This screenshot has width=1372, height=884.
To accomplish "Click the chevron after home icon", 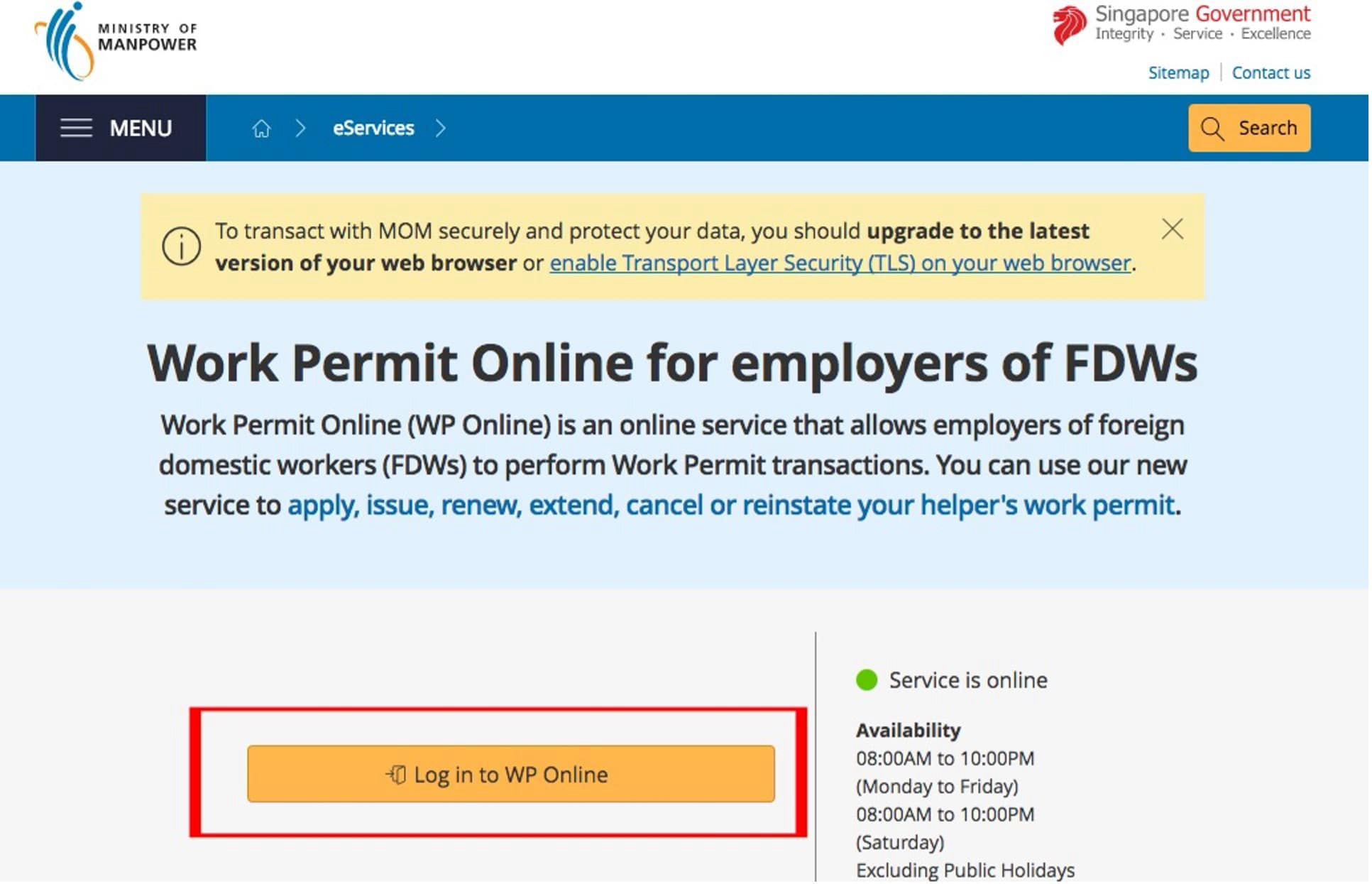I will [300, 128].
